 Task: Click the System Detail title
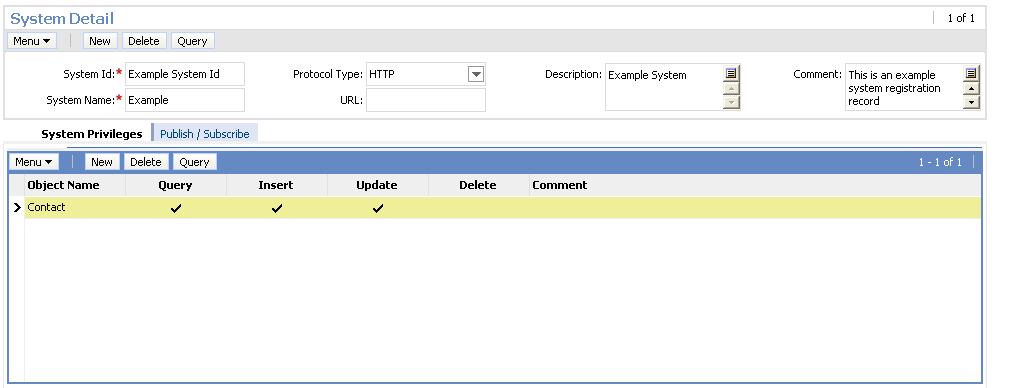[x=62, y=19]
